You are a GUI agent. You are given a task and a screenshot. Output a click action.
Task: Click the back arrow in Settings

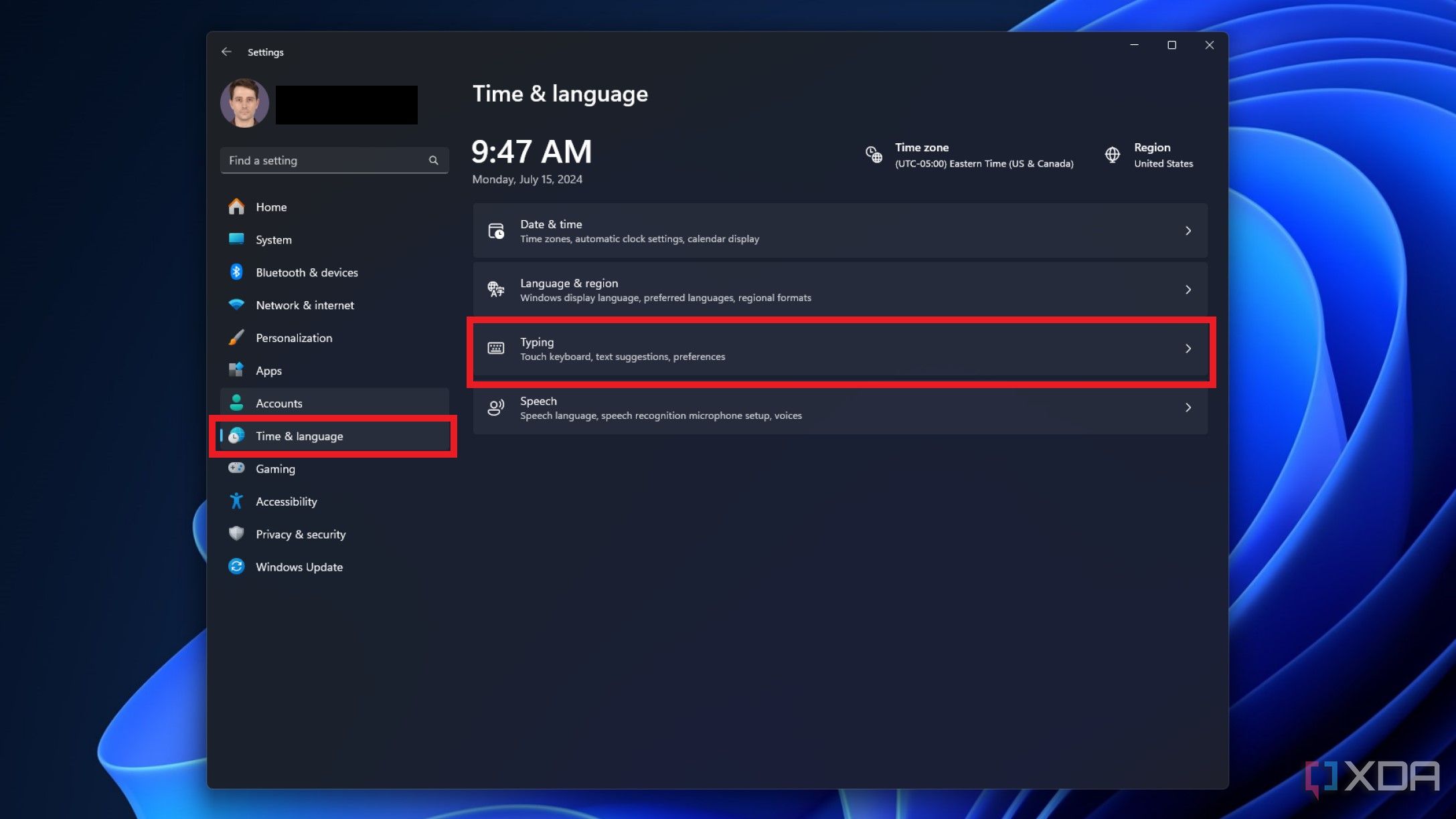coord(226,52)
